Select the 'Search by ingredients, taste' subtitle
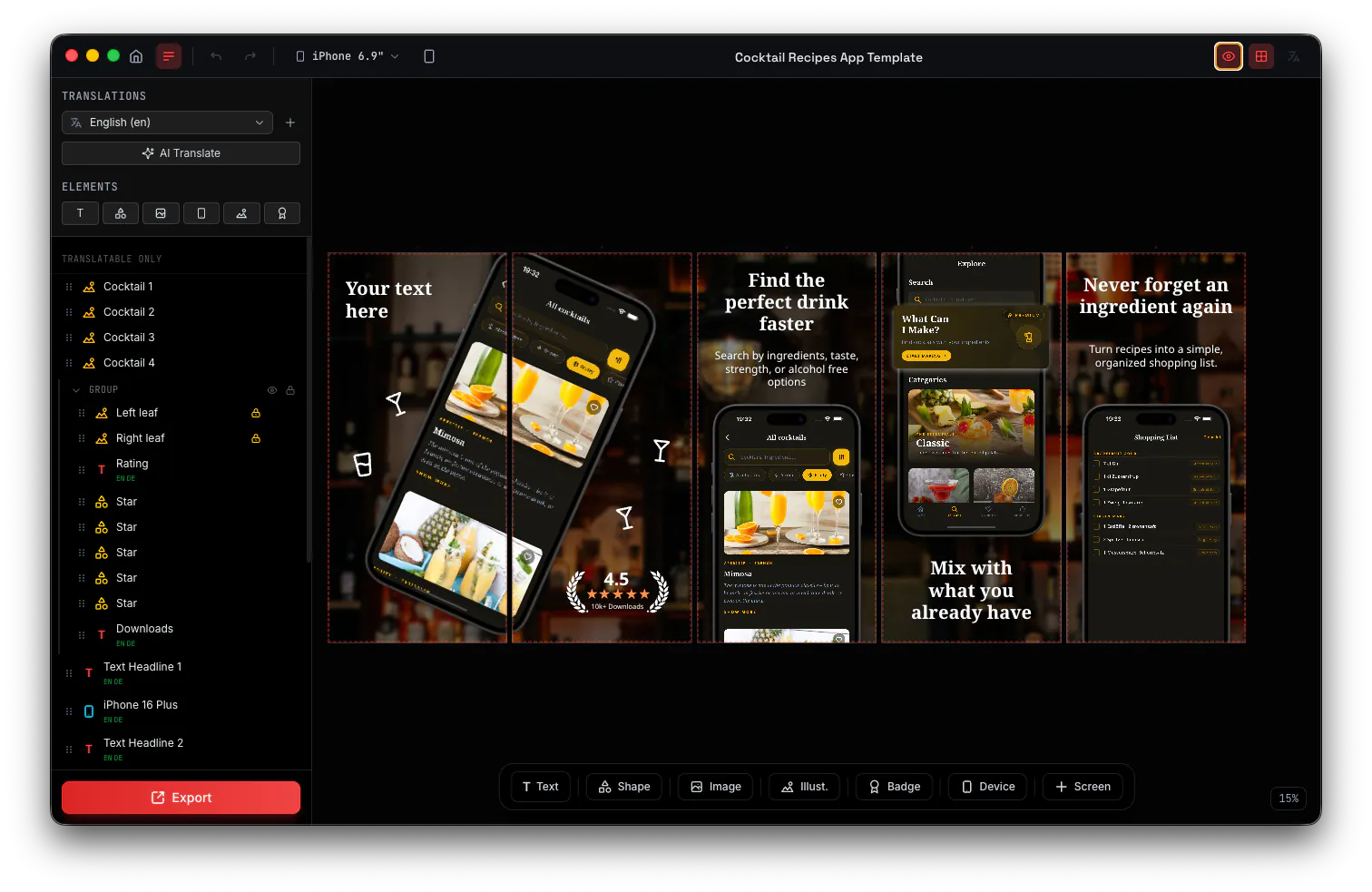 point(787,369)
